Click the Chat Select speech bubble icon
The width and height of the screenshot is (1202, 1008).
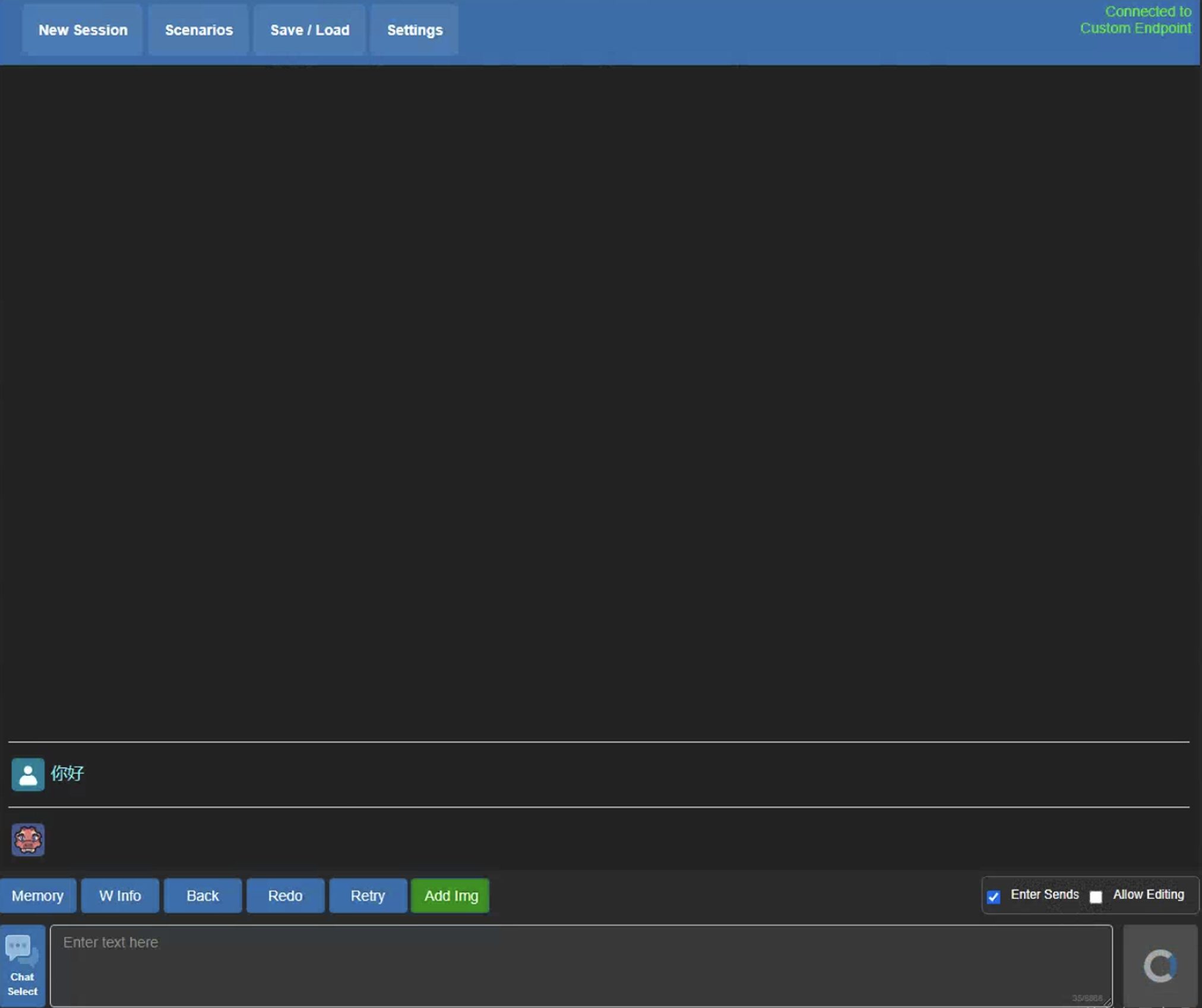[x=21, y=951]
